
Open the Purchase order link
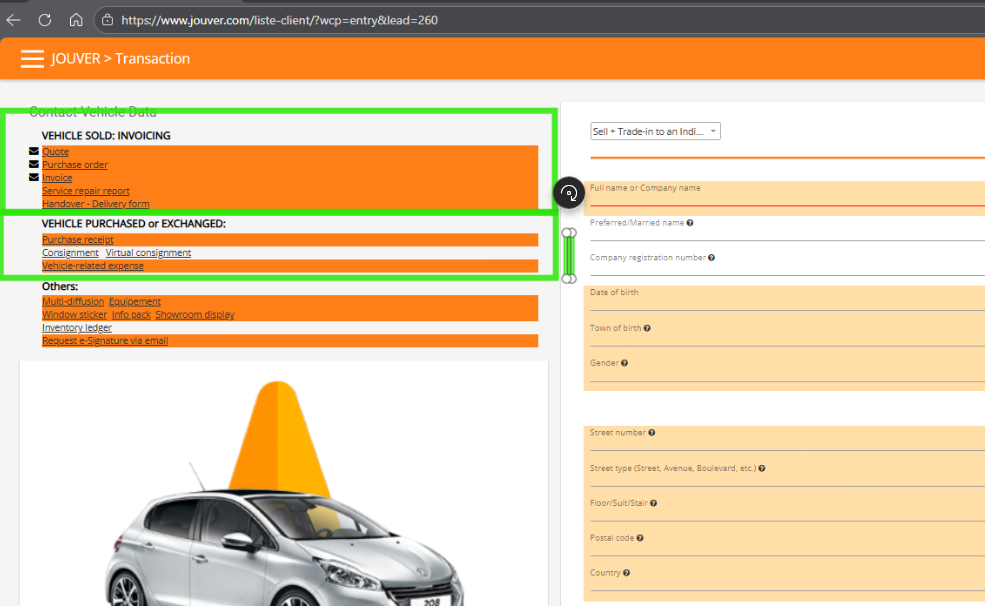(75, 165)
